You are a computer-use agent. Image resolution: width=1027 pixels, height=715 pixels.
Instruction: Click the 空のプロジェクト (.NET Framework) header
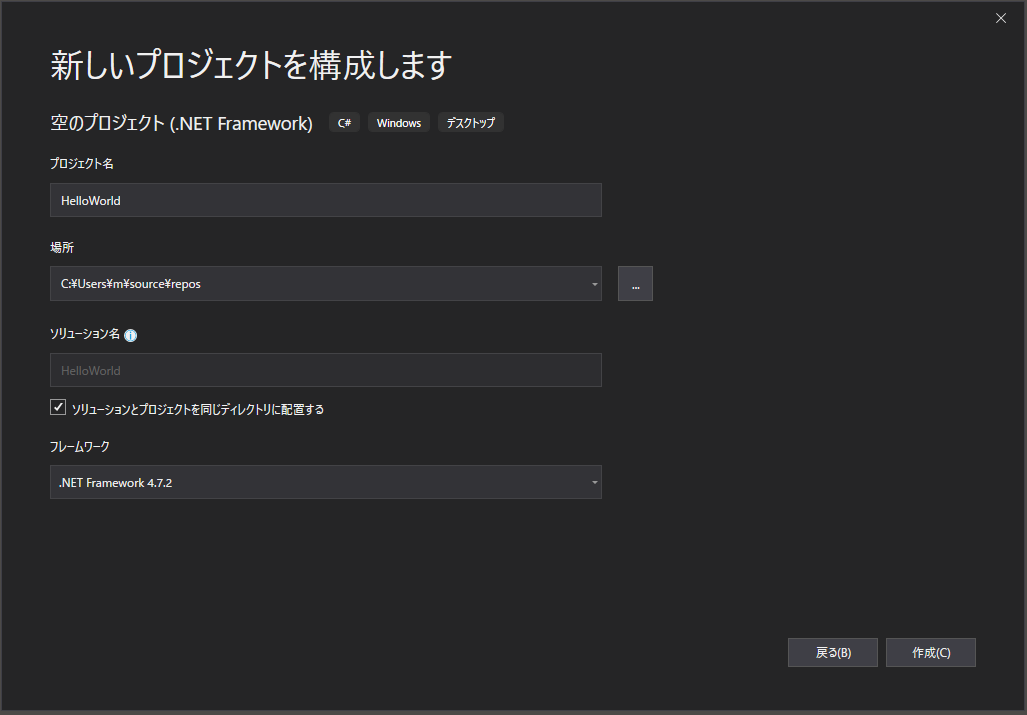click(180, 121)
